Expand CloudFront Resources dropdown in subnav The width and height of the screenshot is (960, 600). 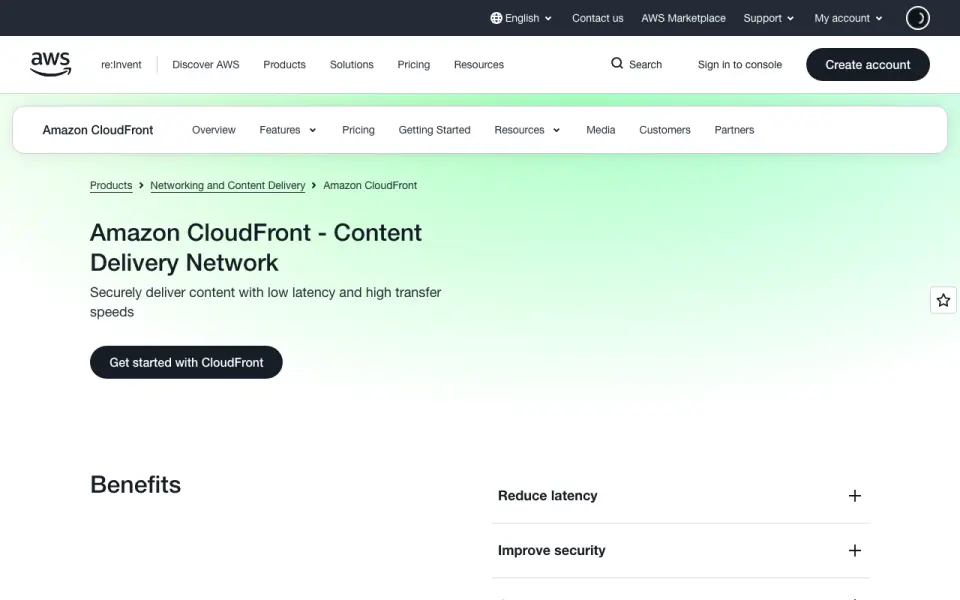point(527,130)
